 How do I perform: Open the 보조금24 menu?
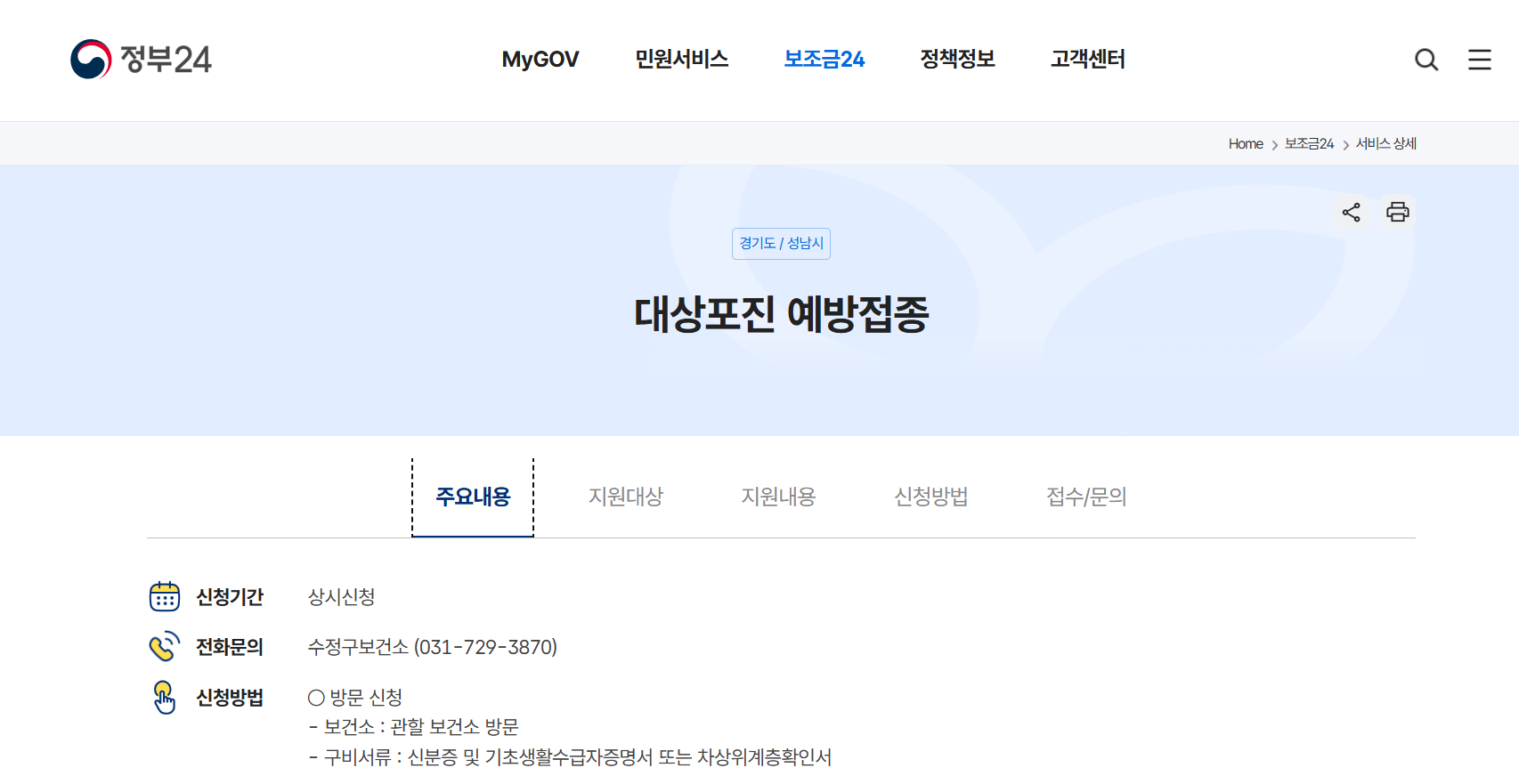[x=824, y=60]
